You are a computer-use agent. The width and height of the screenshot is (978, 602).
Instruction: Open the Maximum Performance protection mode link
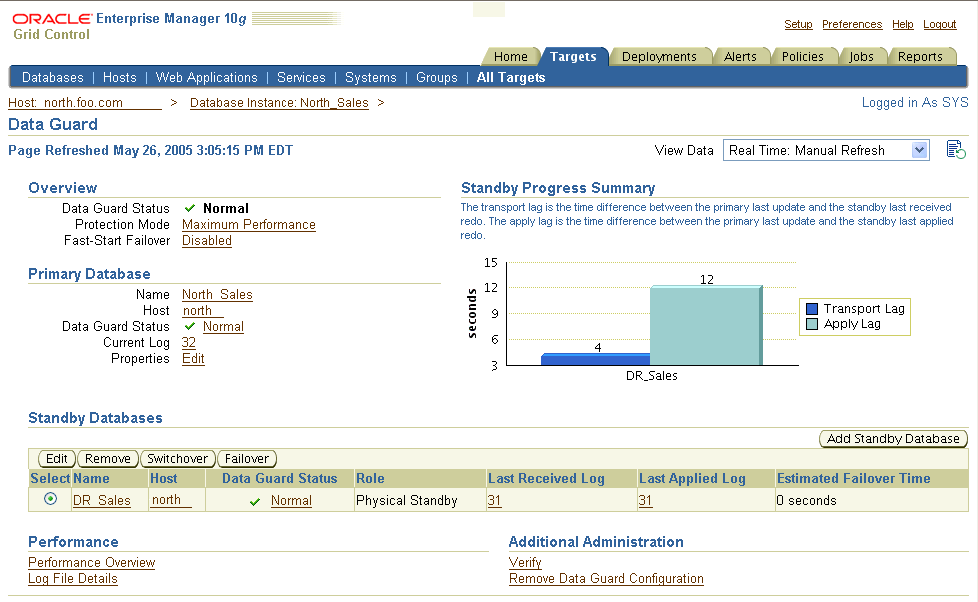249,225
